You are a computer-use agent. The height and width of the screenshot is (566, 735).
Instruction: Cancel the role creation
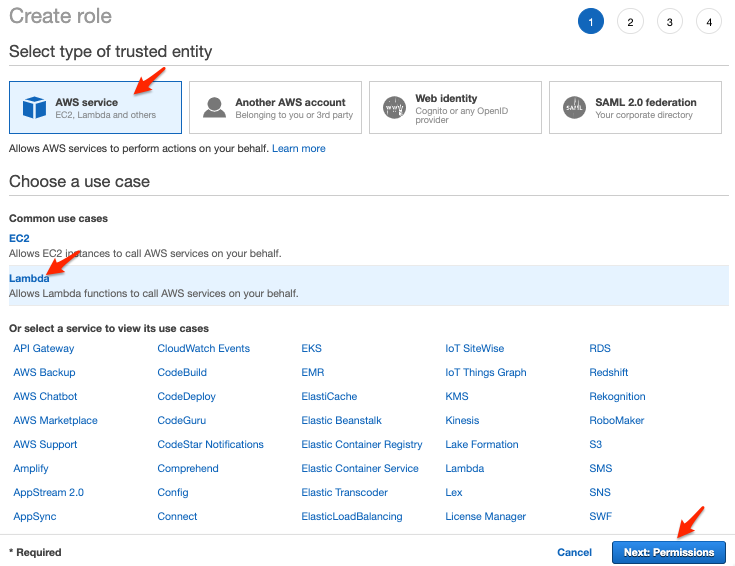pyautogui.click(x=574, y=552)
